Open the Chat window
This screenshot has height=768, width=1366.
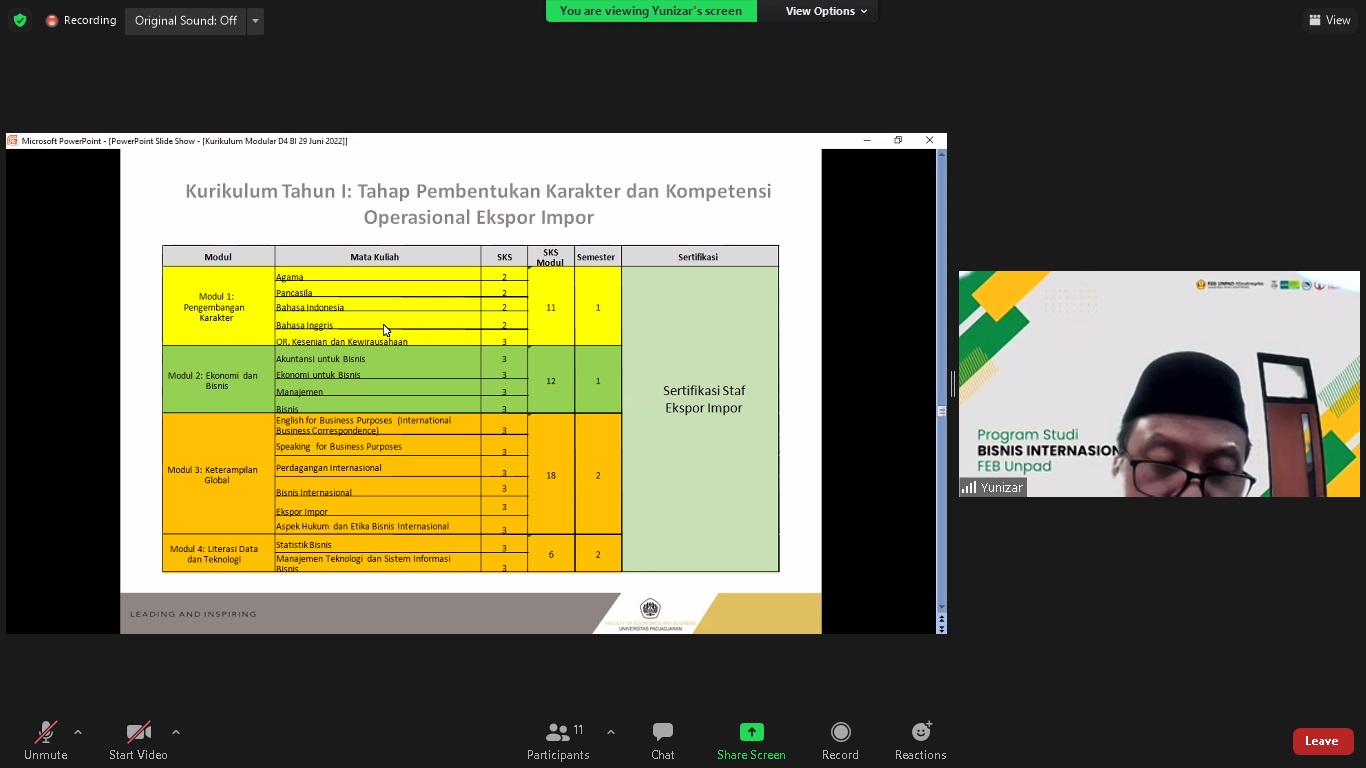[x=662, y=740]
